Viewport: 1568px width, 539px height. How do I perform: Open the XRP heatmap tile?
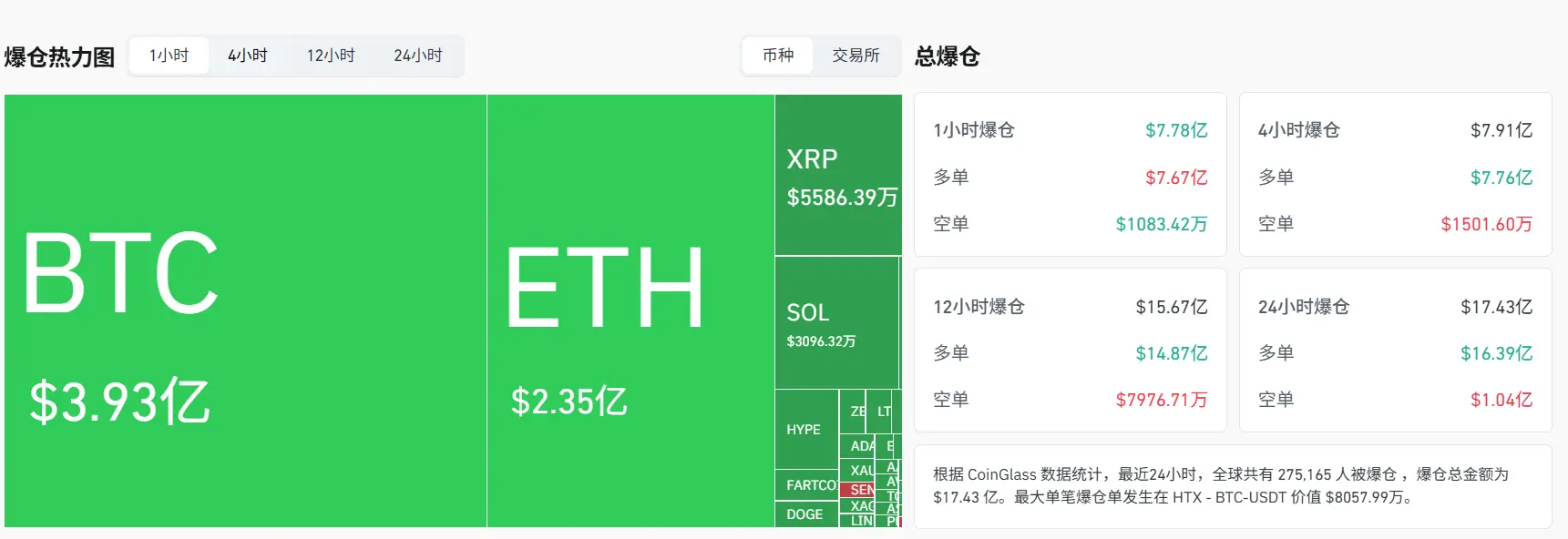(x=838, y=175)
